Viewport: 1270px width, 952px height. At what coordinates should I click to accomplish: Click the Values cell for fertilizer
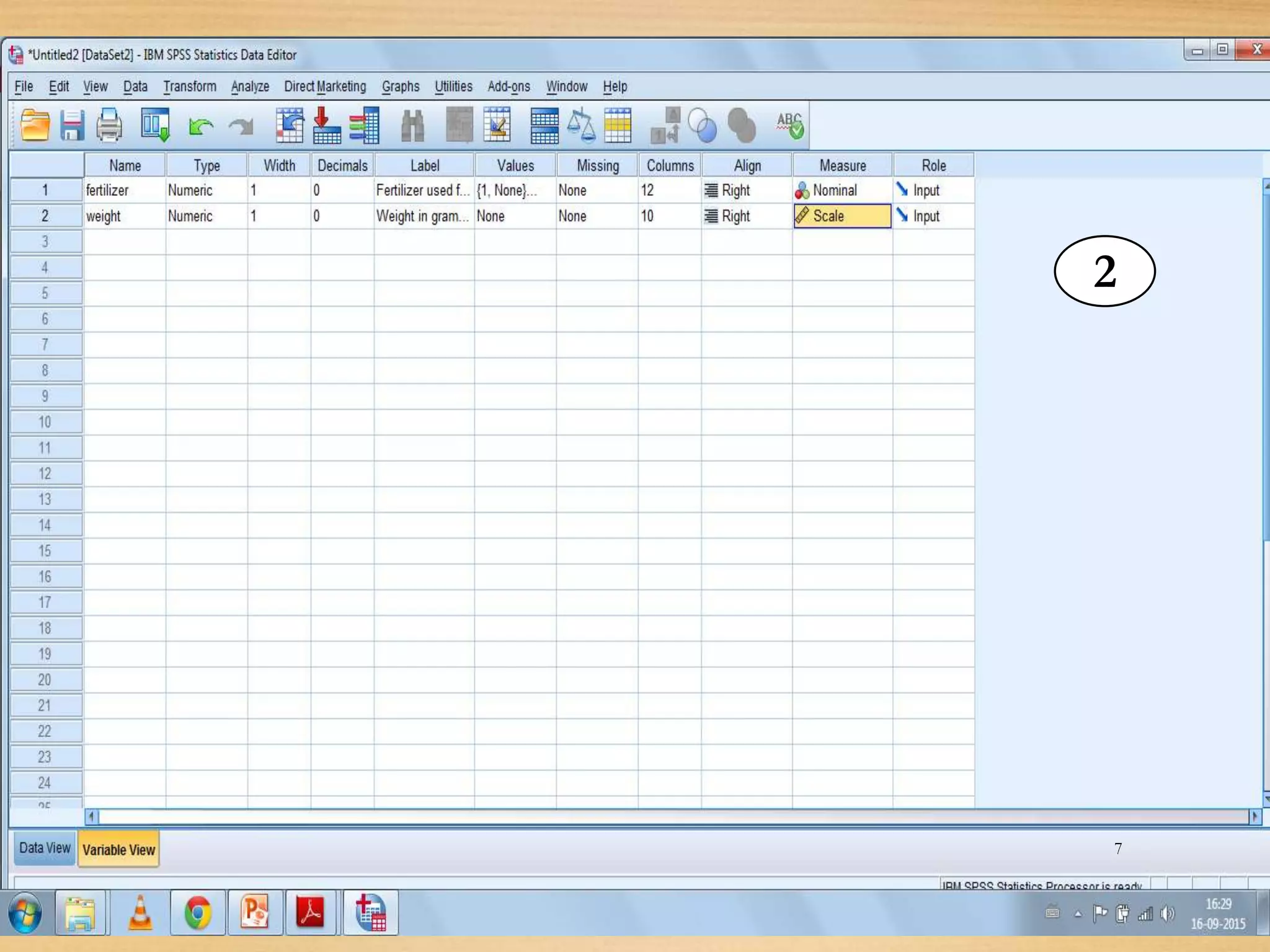tap(515, 190)
